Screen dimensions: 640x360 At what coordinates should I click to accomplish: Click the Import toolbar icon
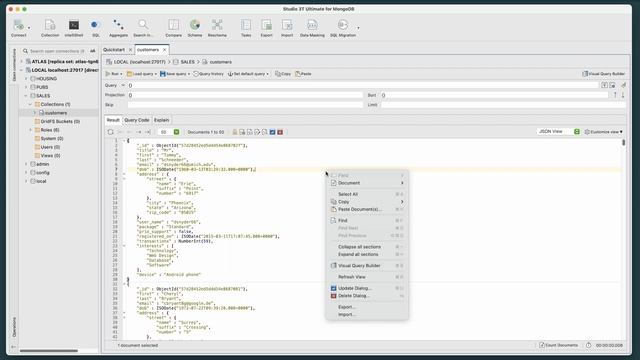287,28
